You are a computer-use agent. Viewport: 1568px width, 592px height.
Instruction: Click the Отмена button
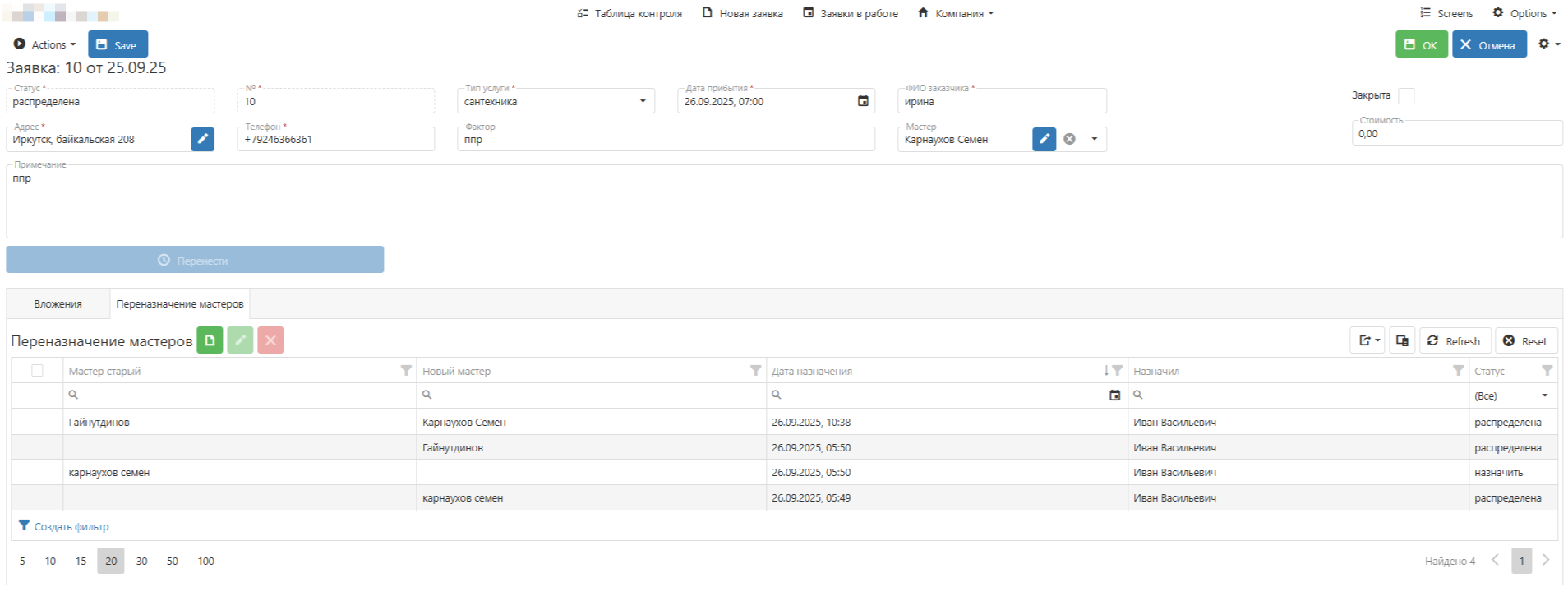tap(1489, 44)
